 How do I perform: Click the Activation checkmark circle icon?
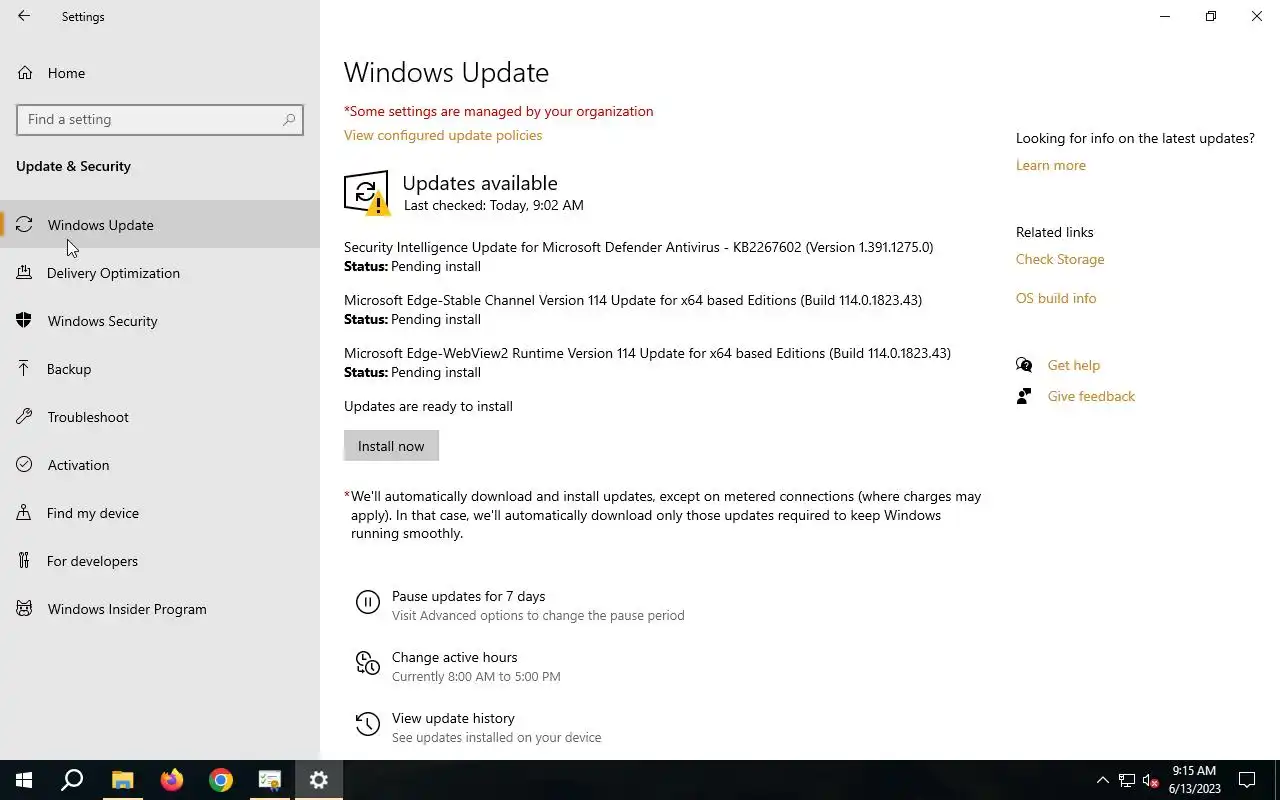24,465
